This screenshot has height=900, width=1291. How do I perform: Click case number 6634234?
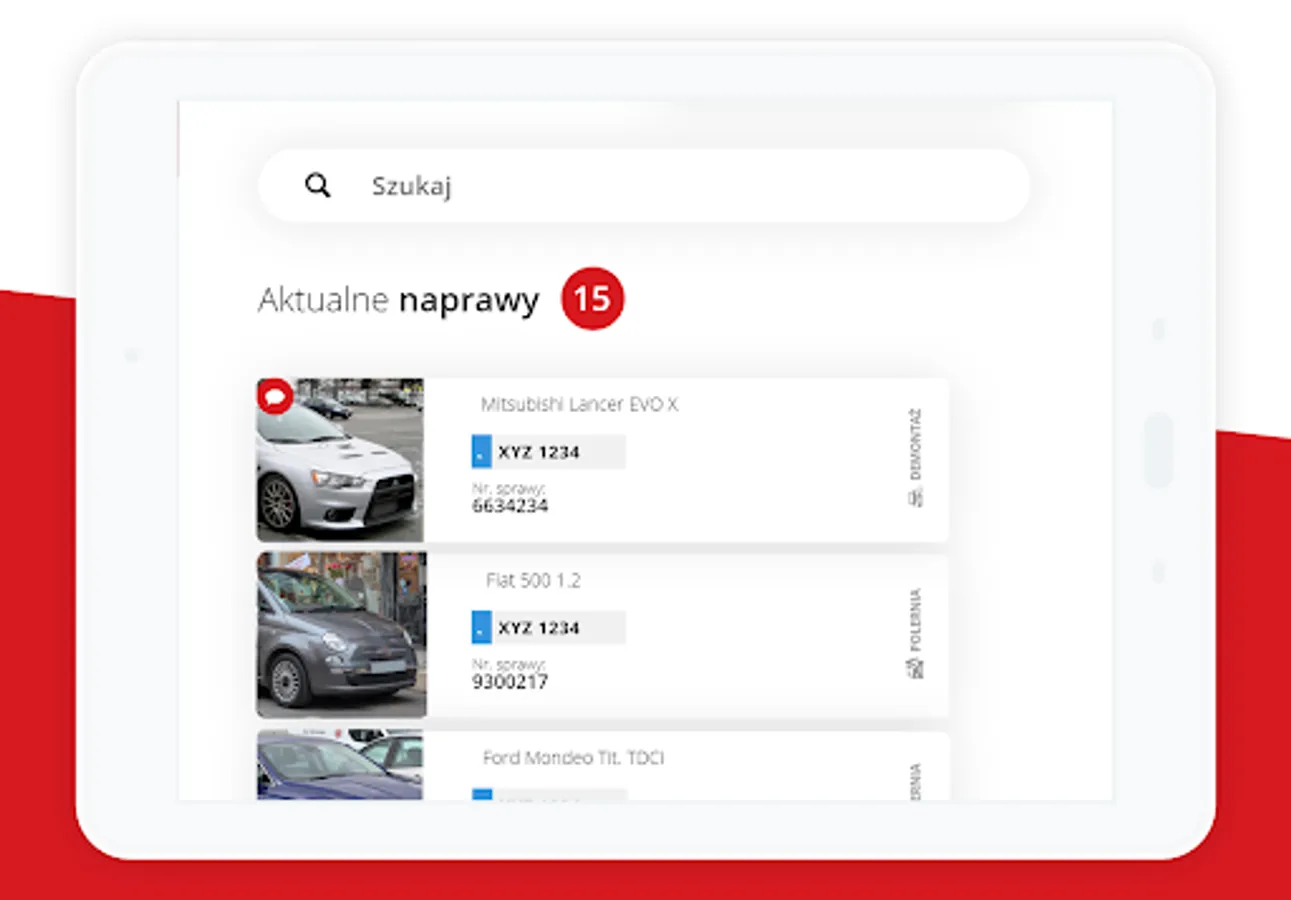[510, 506]
